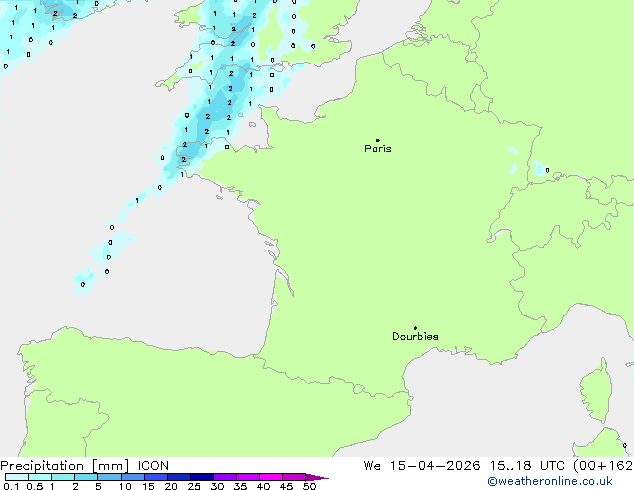Pick the legend swatch between 20 and 25
The image size is (634, 490).
coord(178,477)
